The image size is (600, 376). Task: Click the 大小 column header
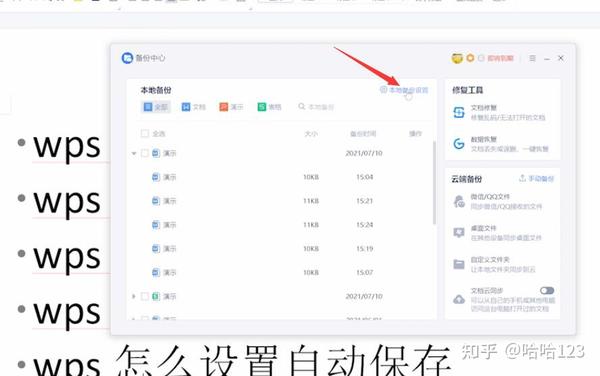pyautogui.click(x=311, y=133)
